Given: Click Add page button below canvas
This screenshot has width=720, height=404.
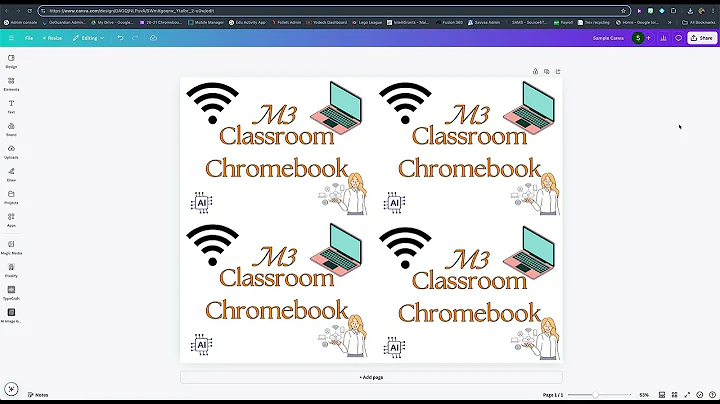Looking at the screenshot, I should point(371,377).
